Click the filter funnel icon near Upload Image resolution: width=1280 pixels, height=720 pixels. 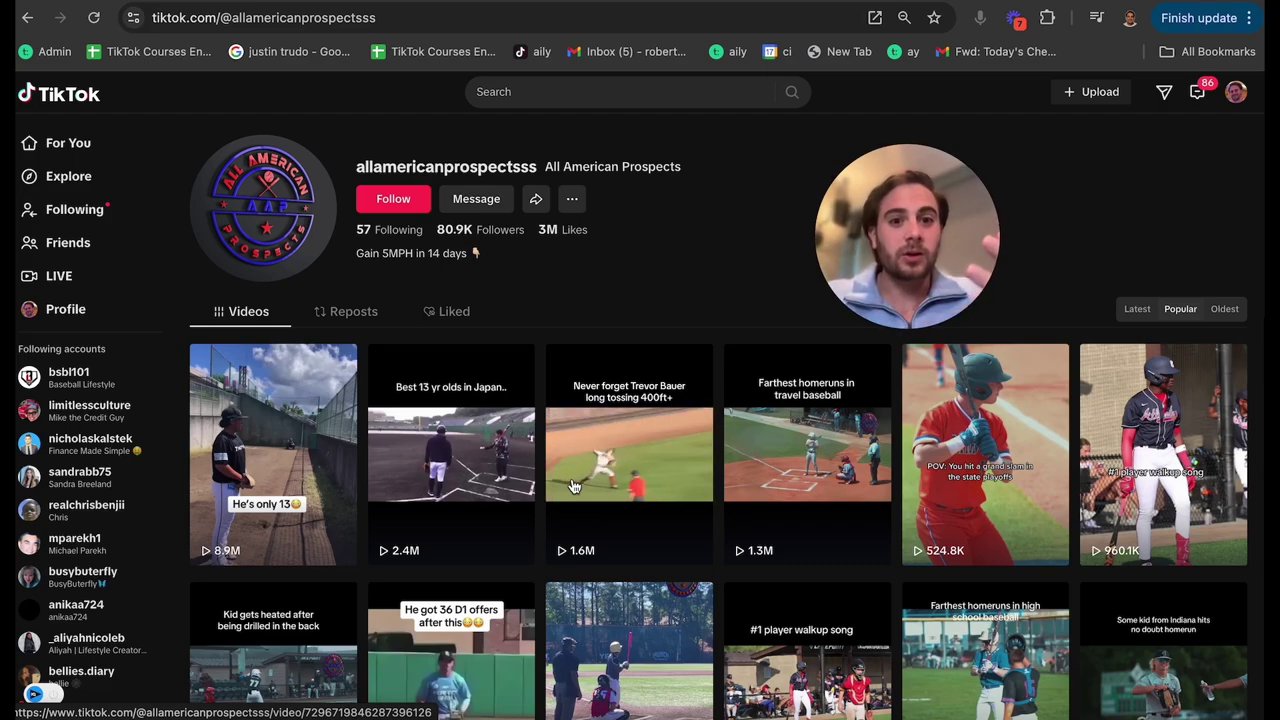coord(1164,91)
